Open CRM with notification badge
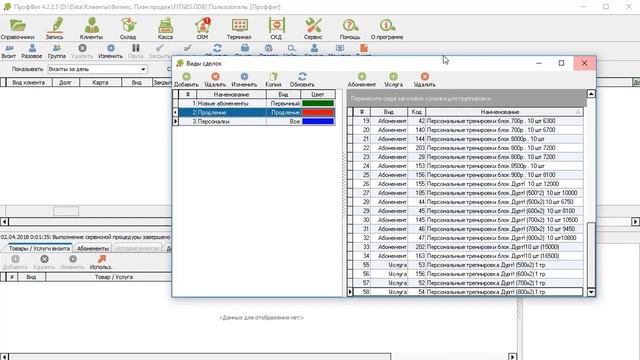Image resolution: width=640 pixels, height=360 pixels. pyautogui.click(x=202, y=29)
